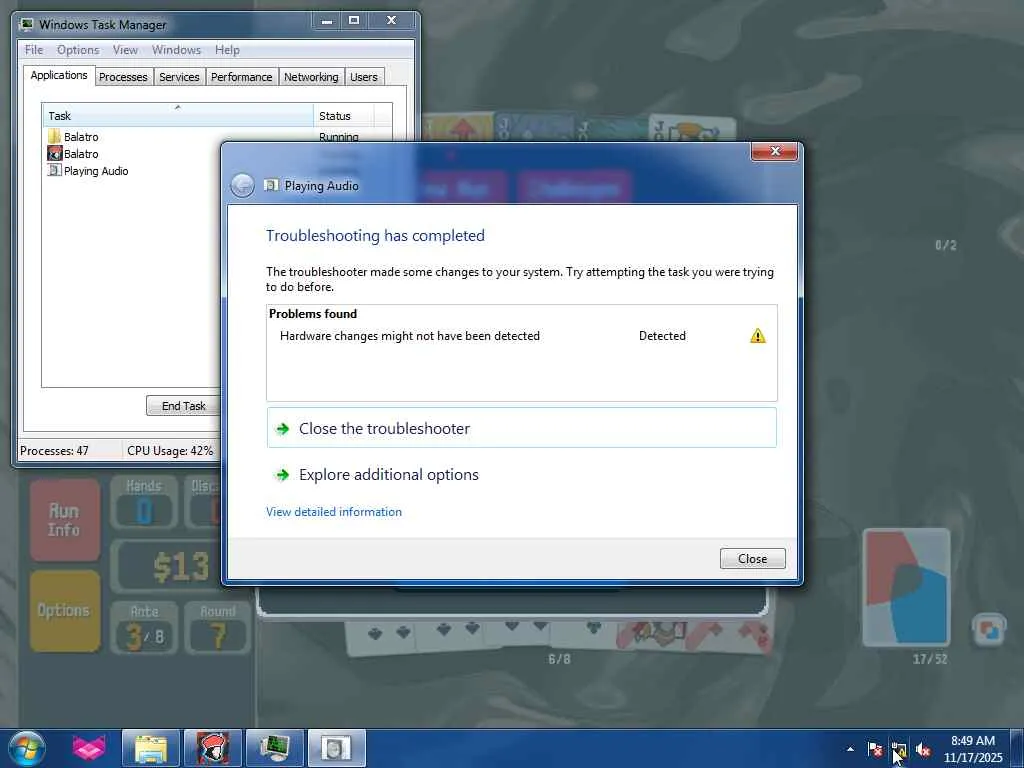1024x768 pixels.
Task: Click the Playing Audio icon in troubleshooter header
Action: pyautogui.click(x=271, y=185)
